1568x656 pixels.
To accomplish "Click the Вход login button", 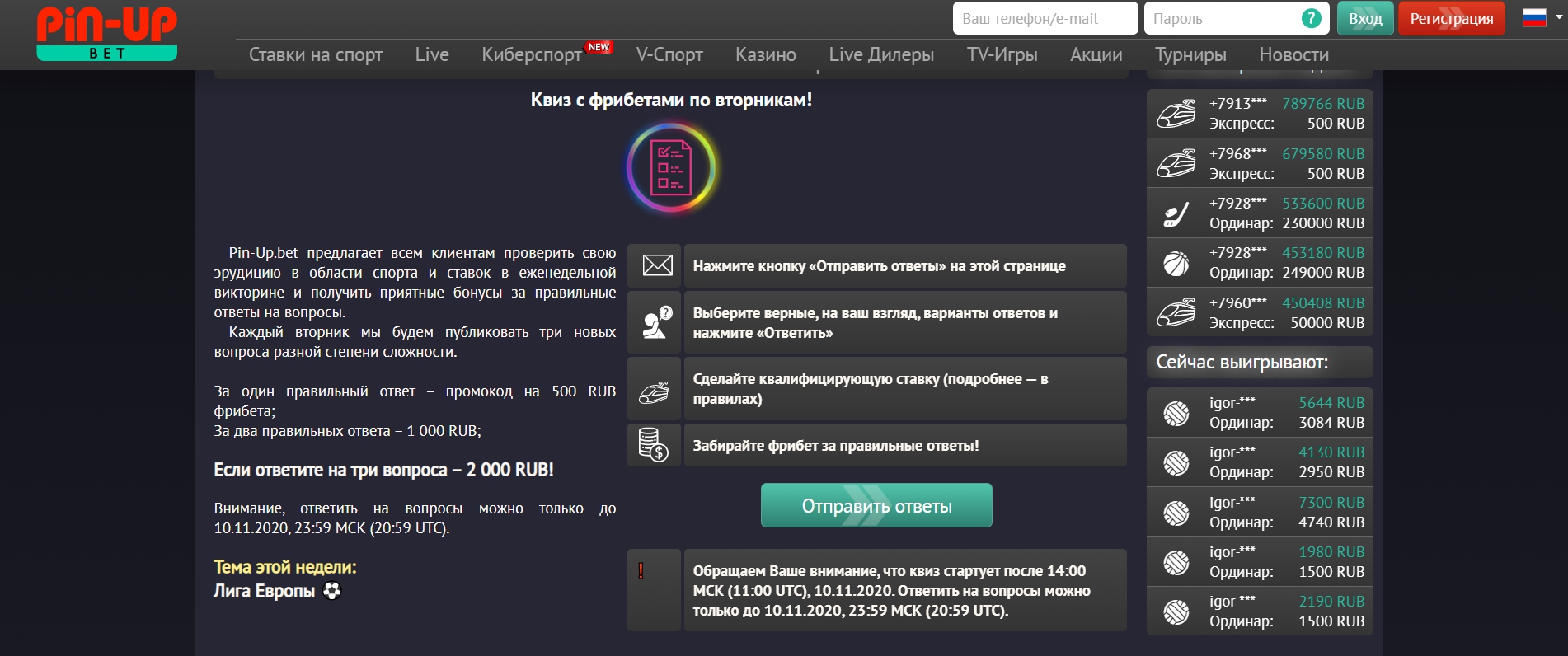I will point(1365,18).
